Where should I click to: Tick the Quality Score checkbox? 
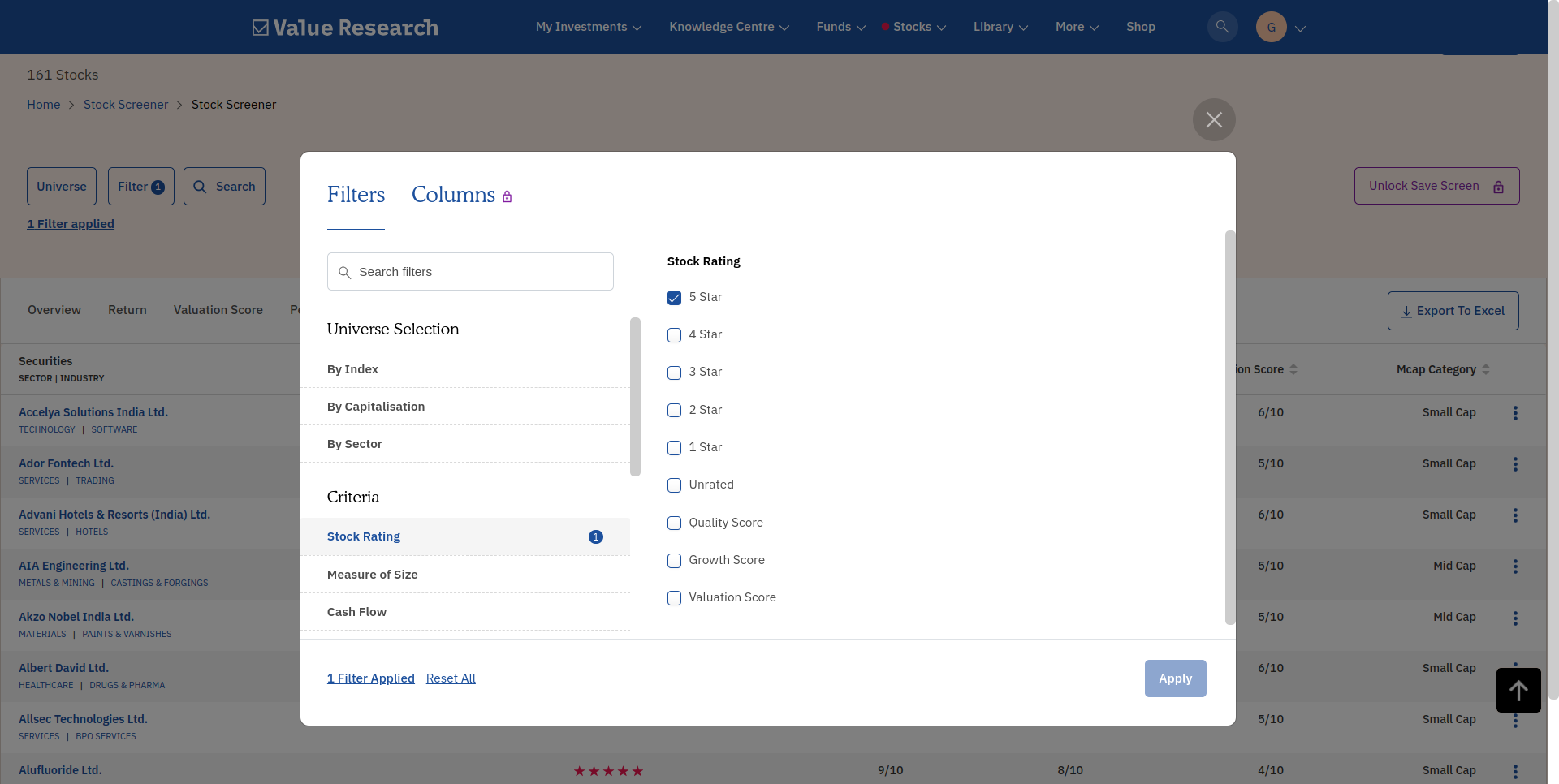coord(674,523)
